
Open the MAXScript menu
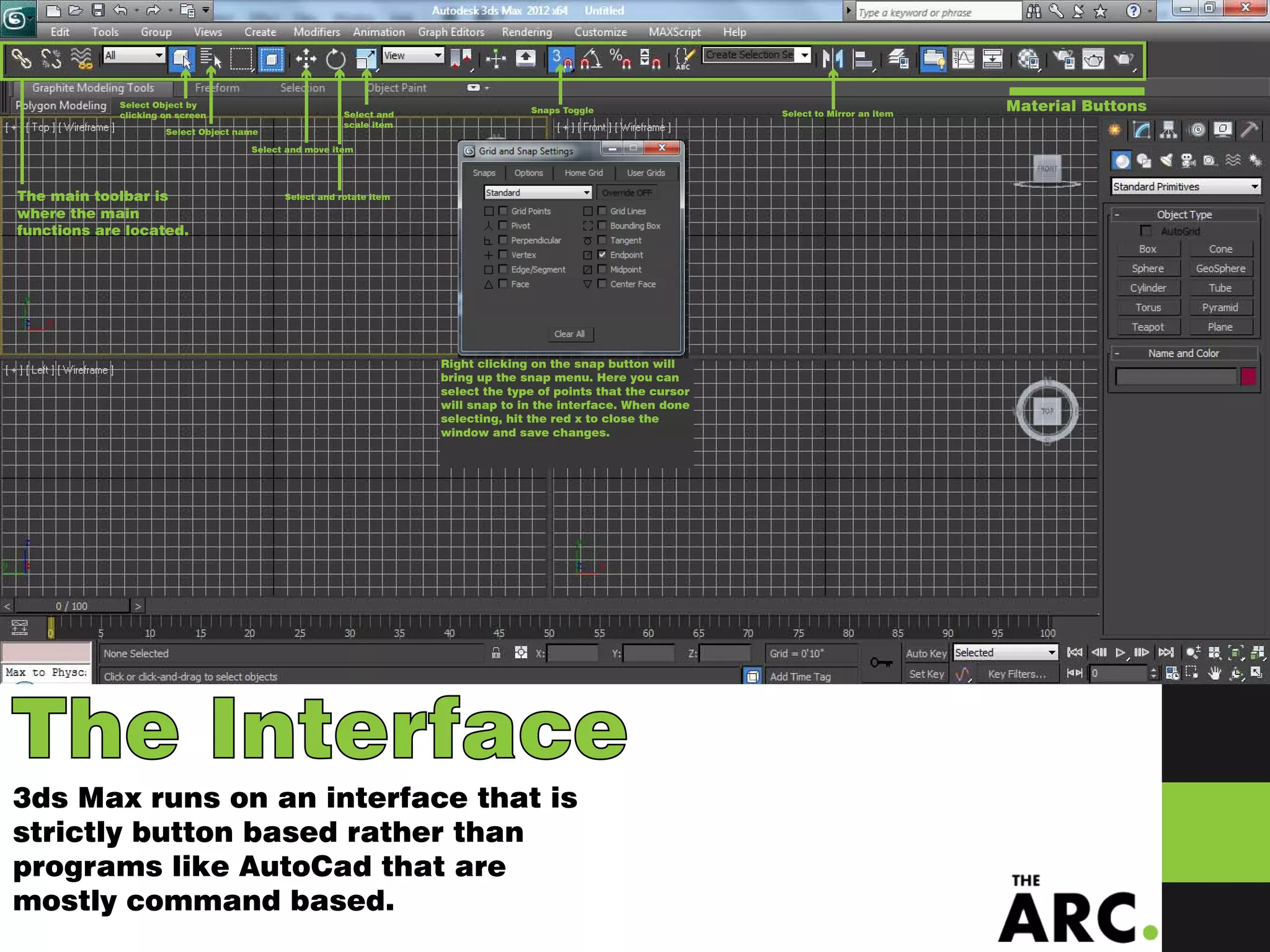point(675,32)
